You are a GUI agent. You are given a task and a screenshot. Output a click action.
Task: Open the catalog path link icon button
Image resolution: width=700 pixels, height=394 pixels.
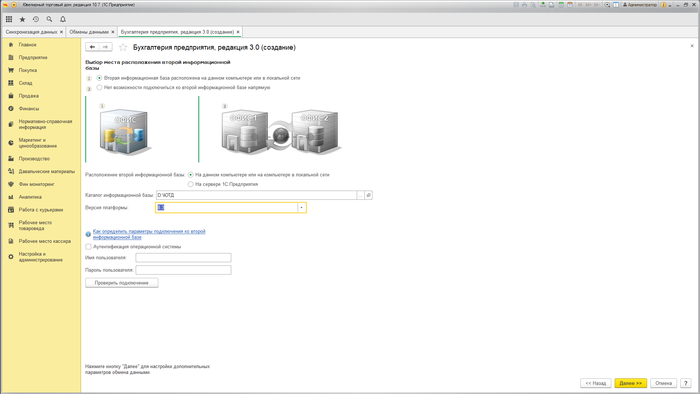369,195
